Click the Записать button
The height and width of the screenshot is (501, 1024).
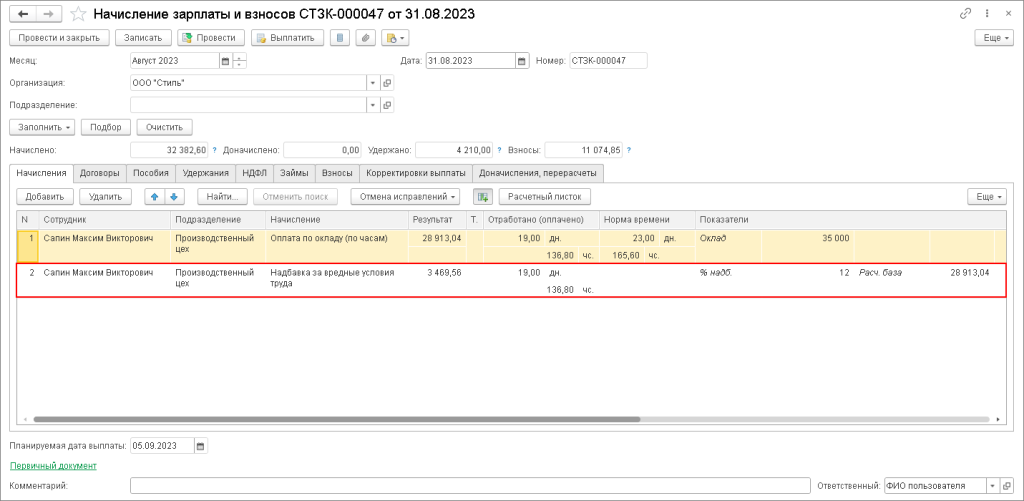(144, 38)
